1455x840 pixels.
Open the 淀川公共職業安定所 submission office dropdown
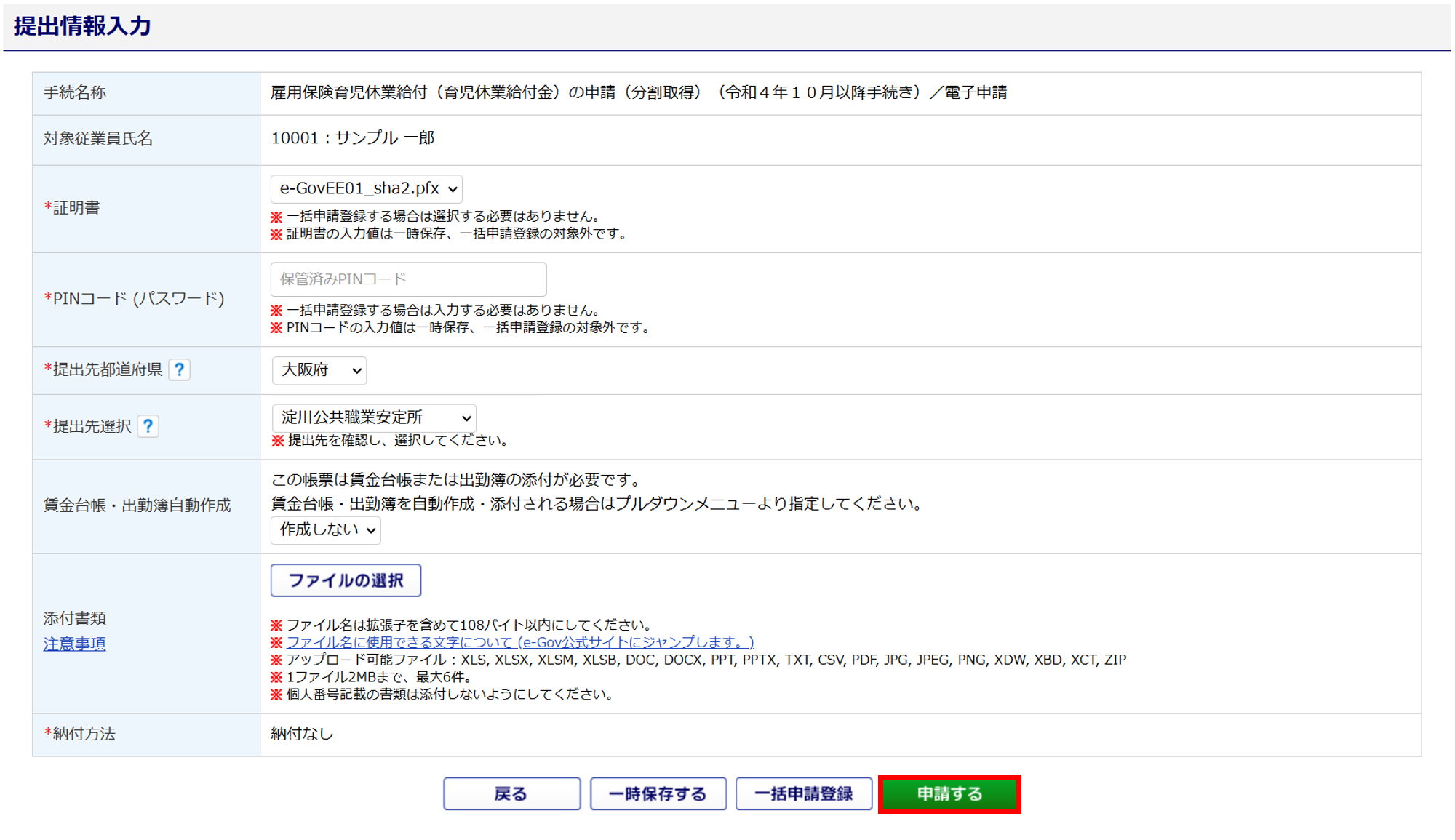click(x=374, y=417)
